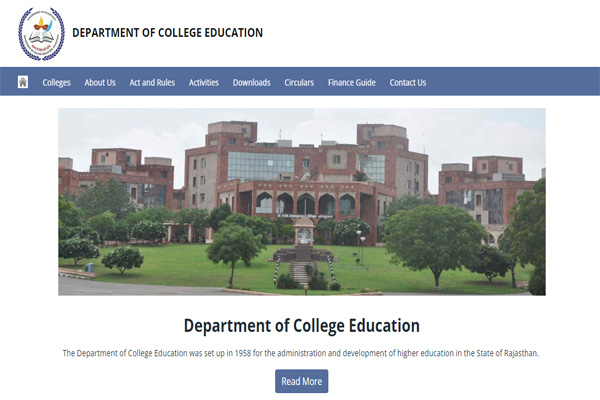Image resolution: width=600 pixels, height=400 pixels.
Task: Navigate to Contact Us
Action: click(408, 82)
